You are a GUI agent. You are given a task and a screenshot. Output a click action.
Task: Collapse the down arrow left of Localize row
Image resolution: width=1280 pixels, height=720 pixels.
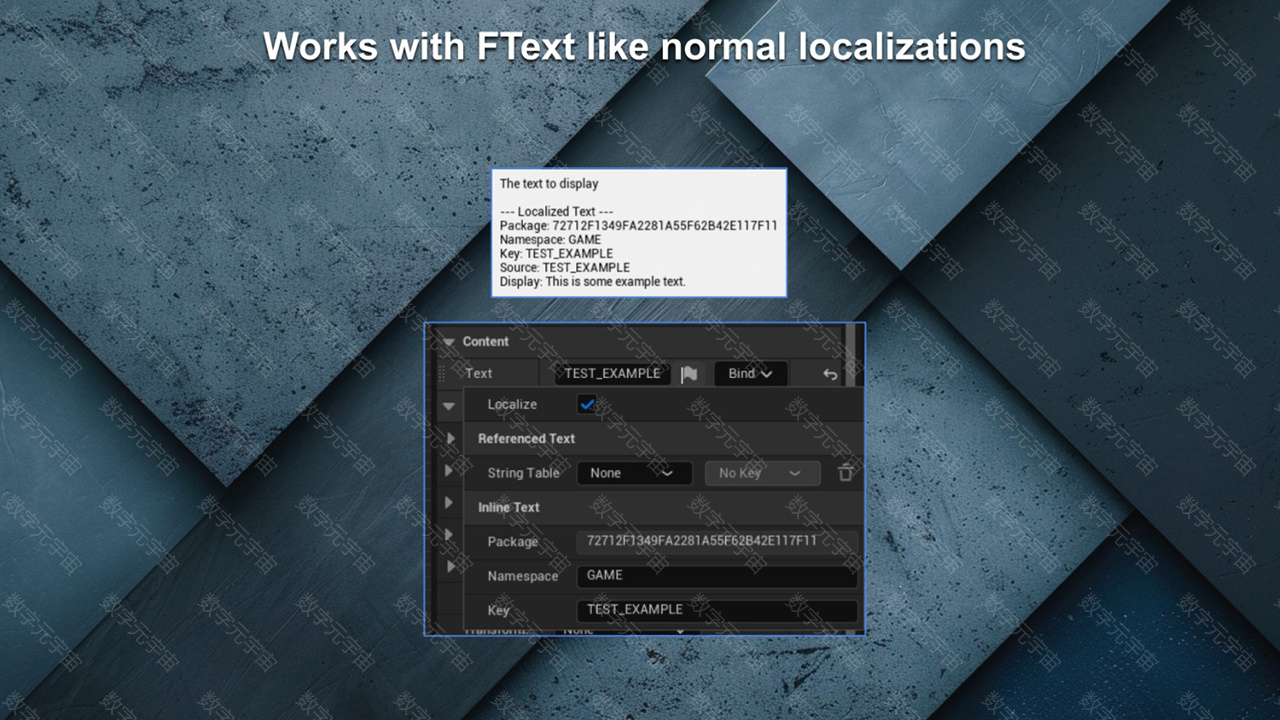[448, 406]
